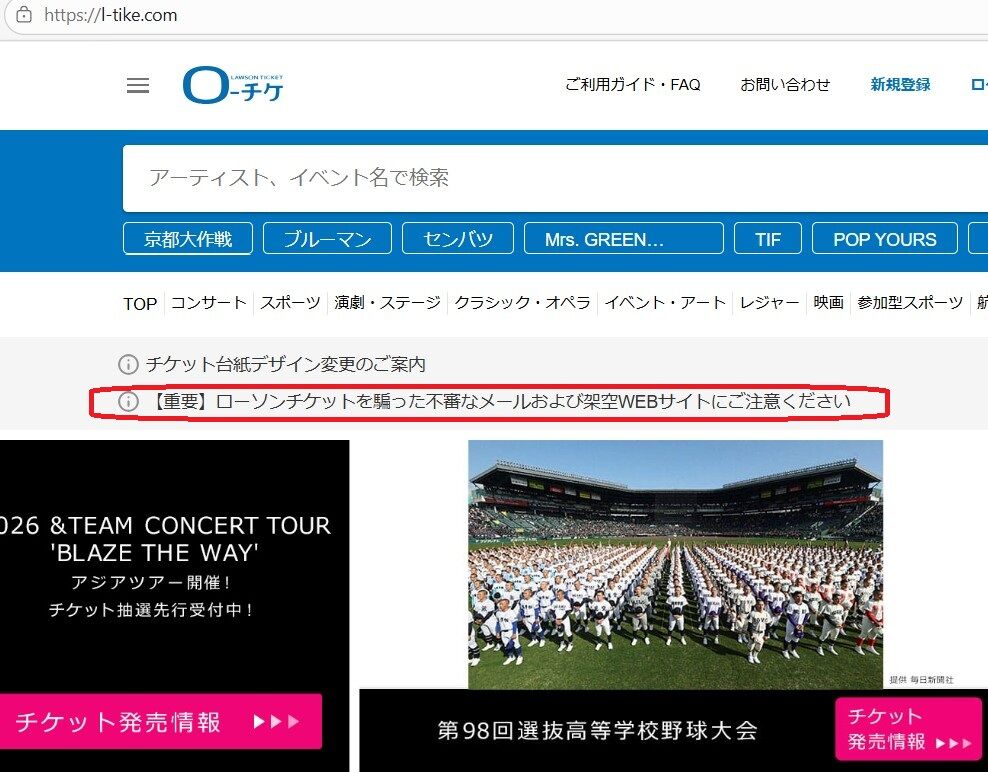Select the 京都大作戦 keyword tag

pyautogui.click(x=188, y=239)
